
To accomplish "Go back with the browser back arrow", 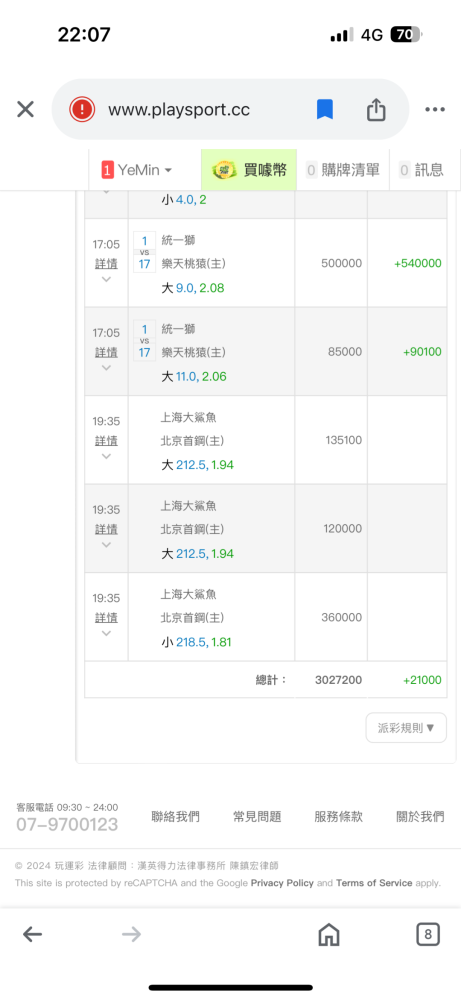I will tap(33, 934).
